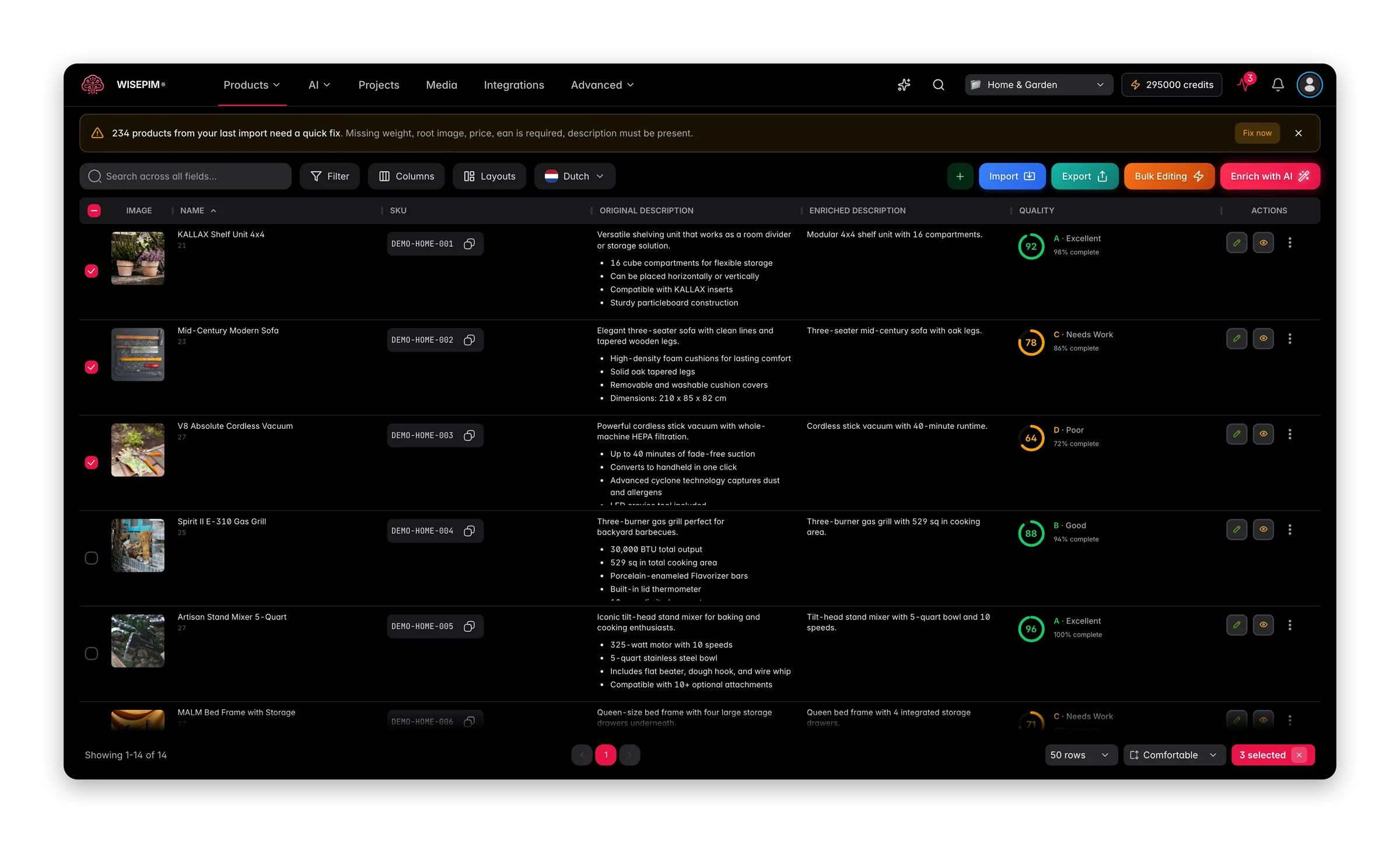Copy SKU DEMO-HOME-001
The width and height of the screenshot is (1400, 843).
[x=469, y=244]
